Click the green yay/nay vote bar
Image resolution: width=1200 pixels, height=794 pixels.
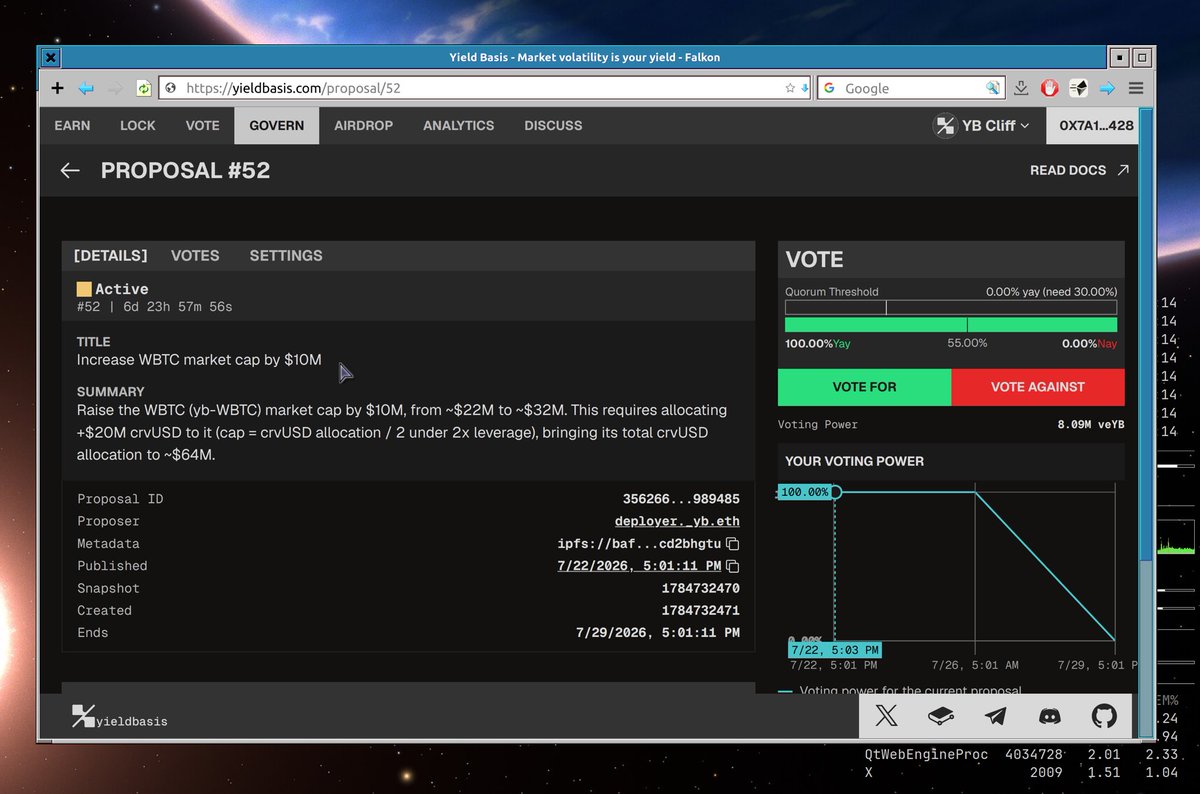coord(951,325)
